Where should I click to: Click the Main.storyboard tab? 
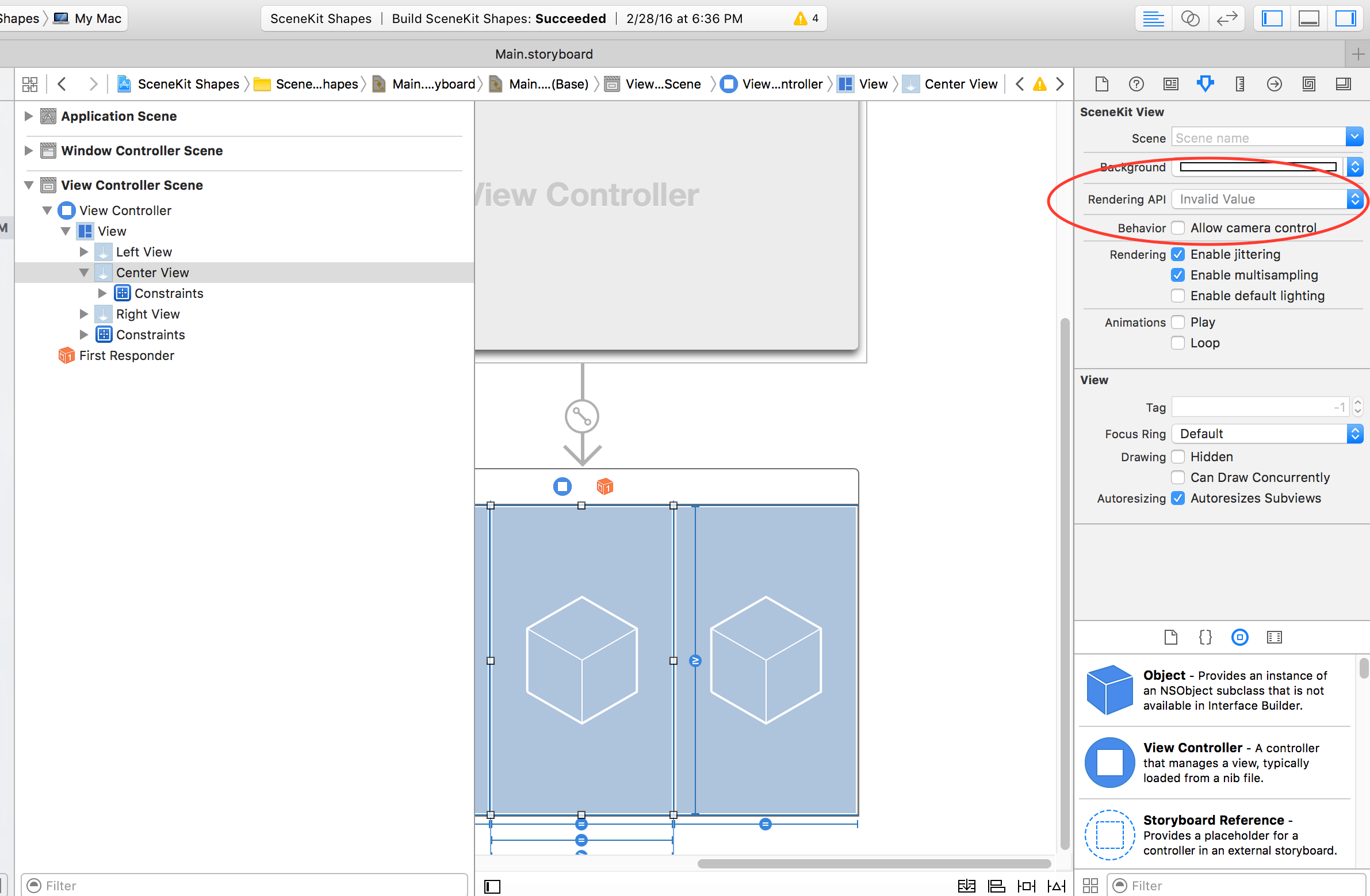pos(544,54)
